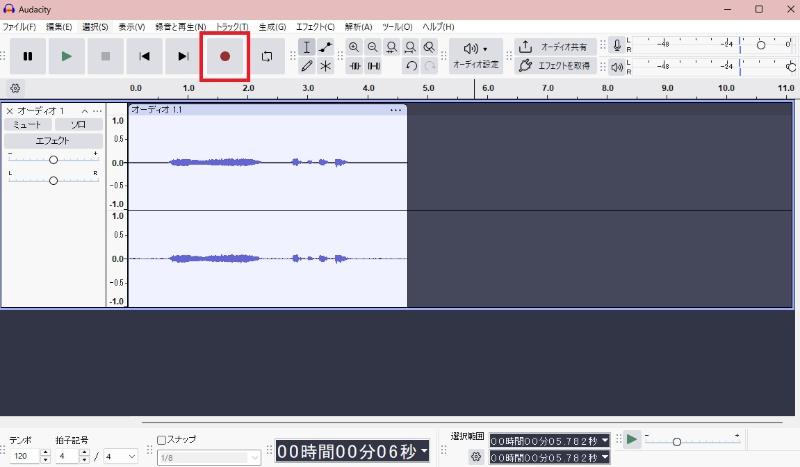Toggle the Loop button
800x467 pixels.
click(266, 56)
